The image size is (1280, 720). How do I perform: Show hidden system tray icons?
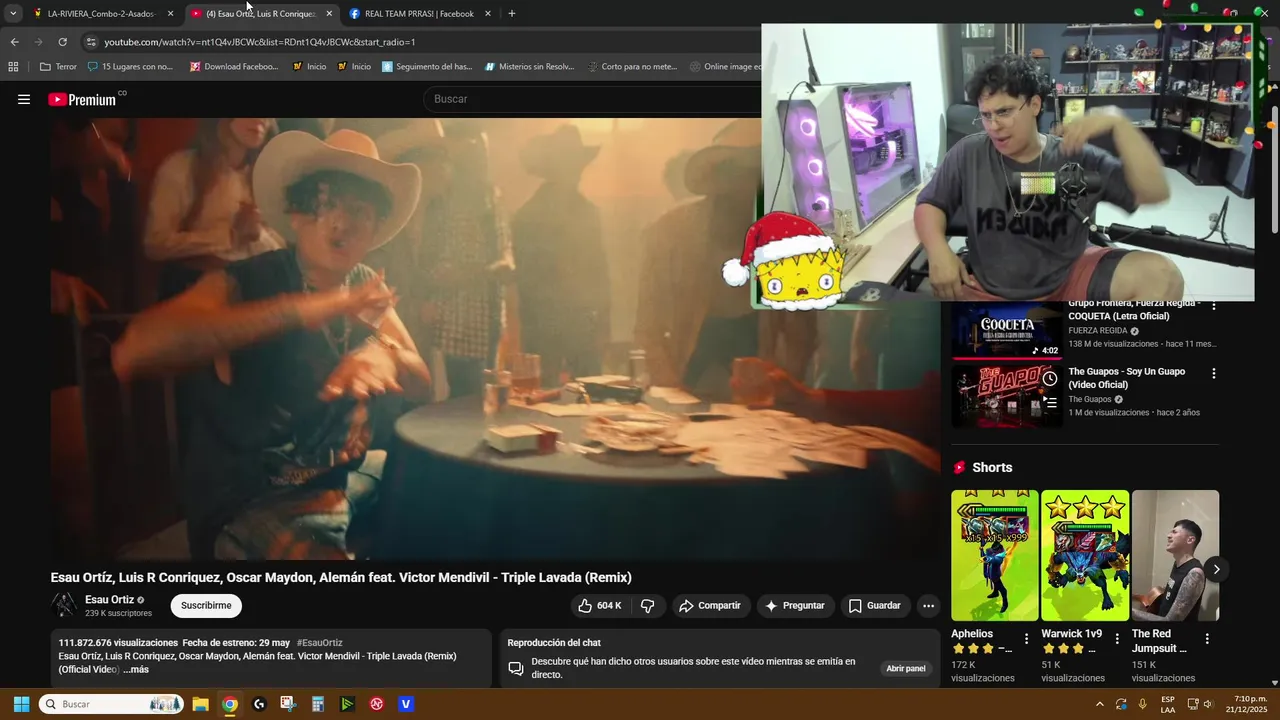coord(1100,704)
